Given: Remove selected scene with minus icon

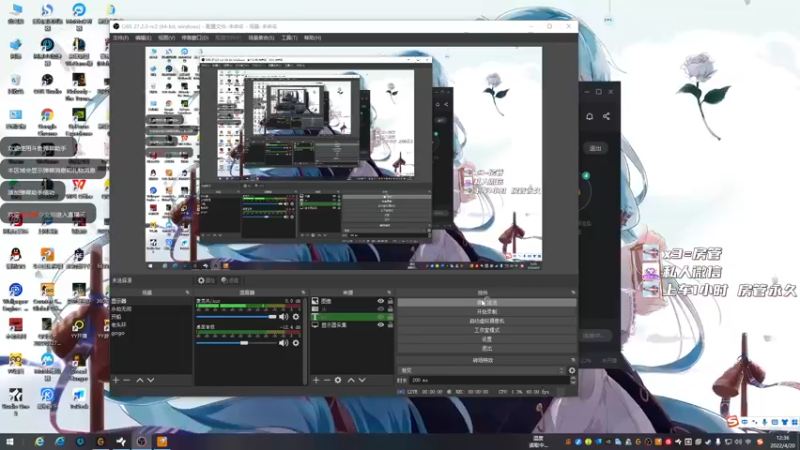Looking at the screenshot, I should (127, 380).
